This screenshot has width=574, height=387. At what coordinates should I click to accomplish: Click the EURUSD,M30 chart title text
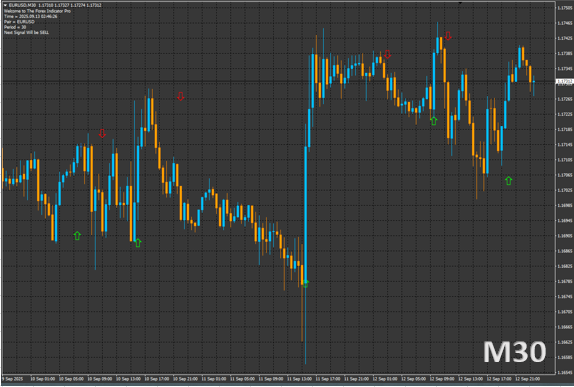tap(22, 5)
